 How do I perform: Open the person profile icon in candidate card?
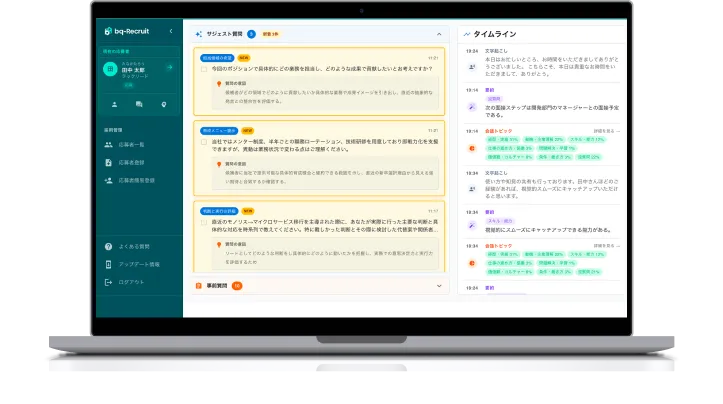coord(114,105)
